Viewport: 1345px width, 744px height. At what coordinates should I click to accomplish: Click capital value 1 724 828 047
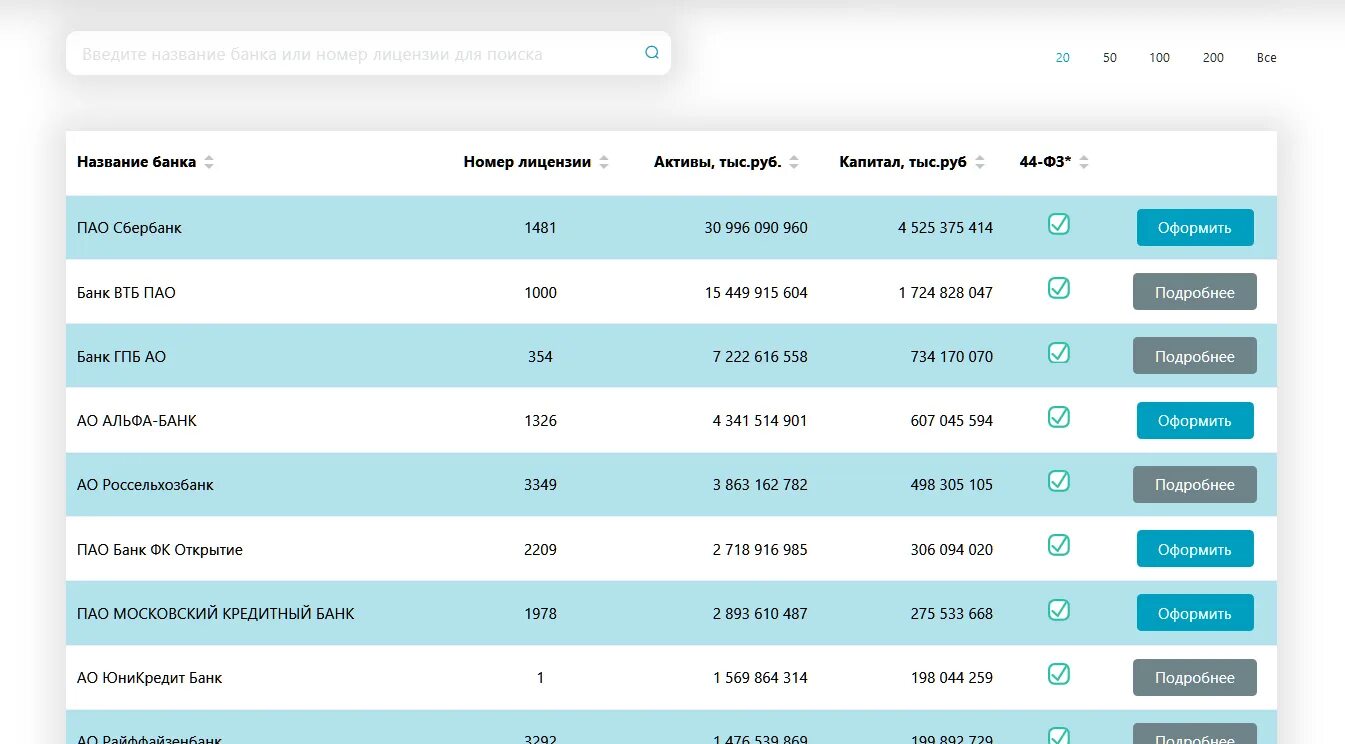[x=946, y=293]
